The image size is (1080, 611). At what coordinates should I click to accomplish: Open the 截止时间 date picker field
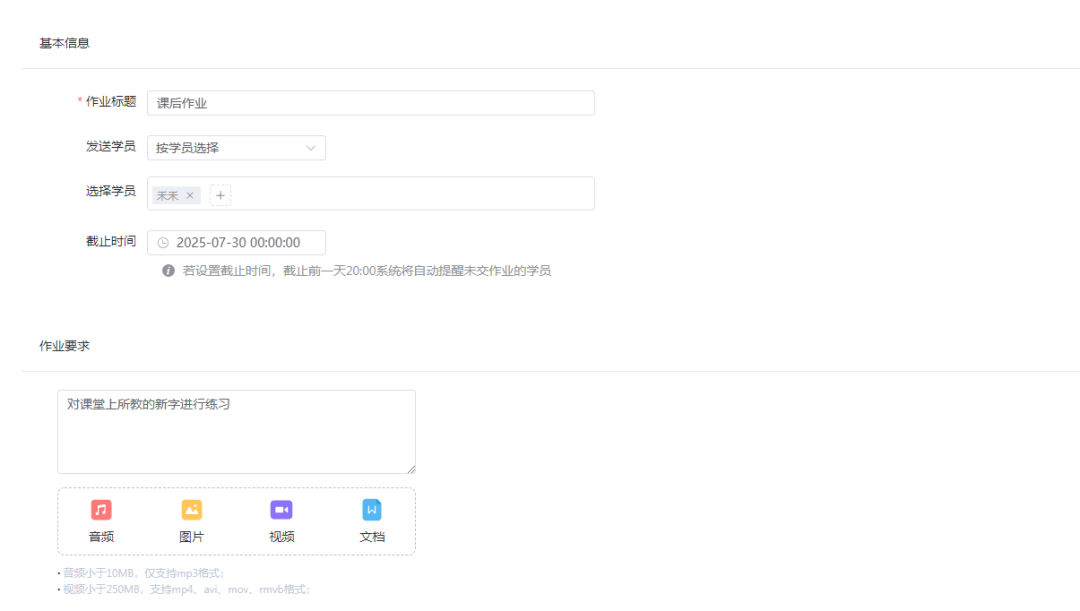click(238, 243)
